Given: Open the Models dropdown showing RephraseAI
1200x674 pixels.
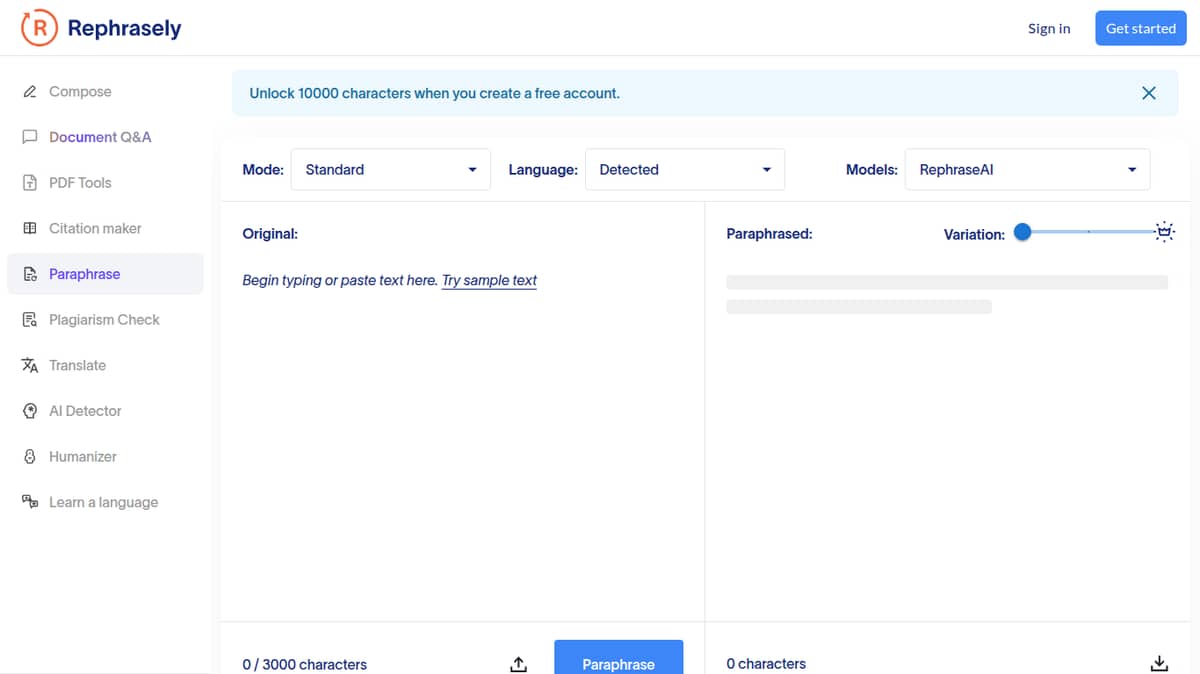Looking at the screenshot, I should tap(1028, 170).
